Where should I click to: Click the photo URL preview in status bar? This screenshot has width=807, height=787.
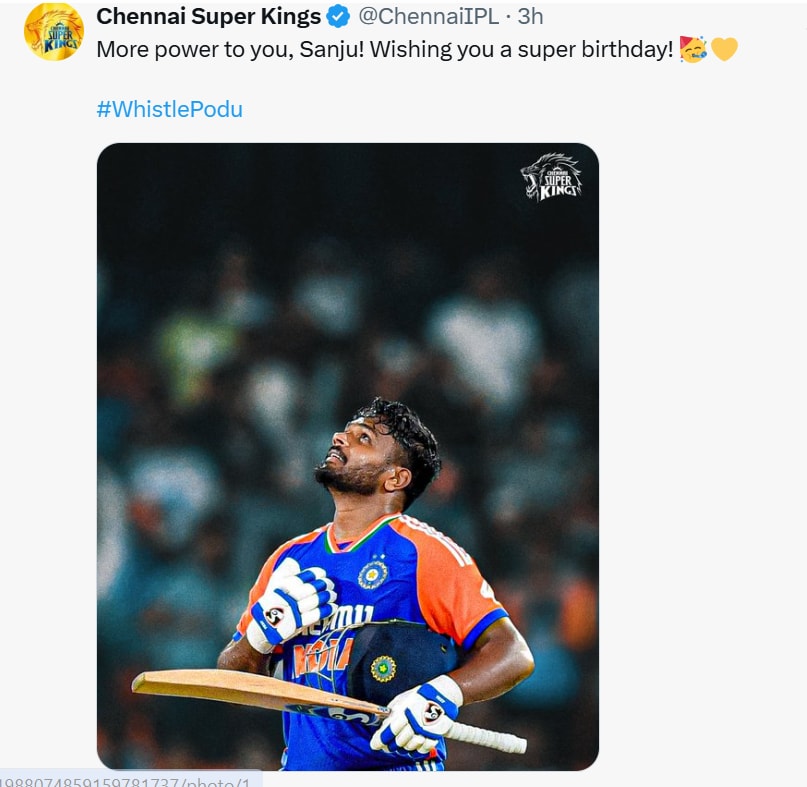click(130, 779)
